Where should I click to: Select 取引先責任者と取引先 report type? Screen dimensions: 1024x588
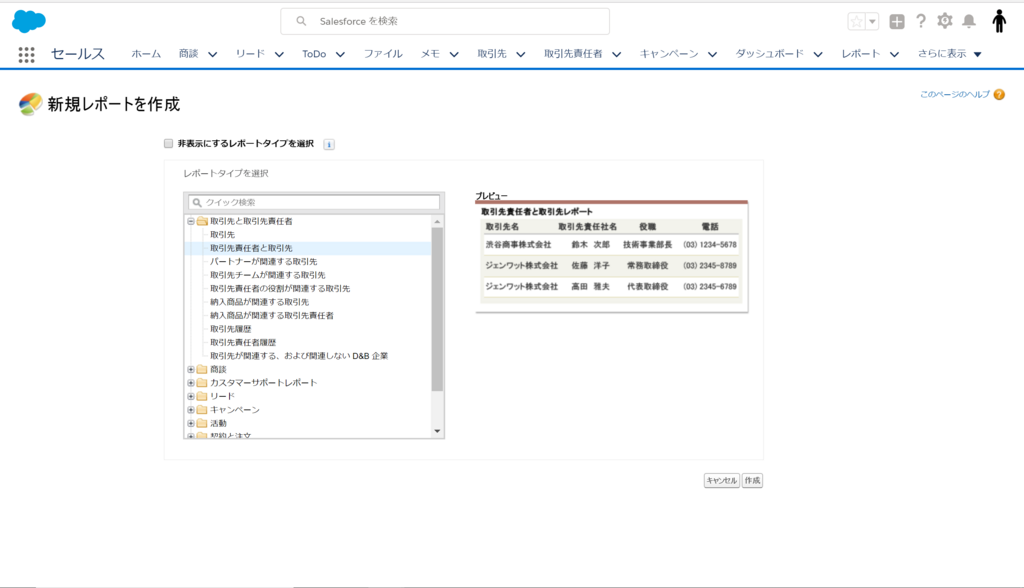click(x=251, y=248)
